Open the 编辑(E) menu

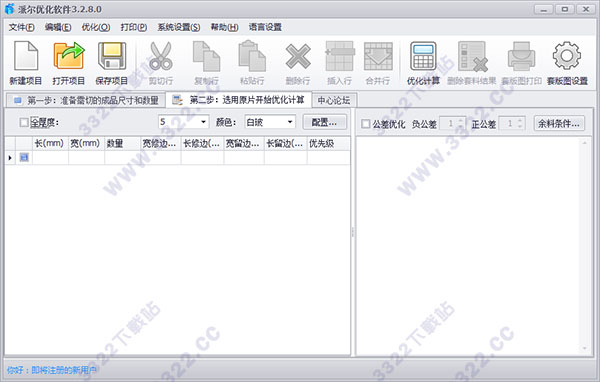click(x=58, y=27)
